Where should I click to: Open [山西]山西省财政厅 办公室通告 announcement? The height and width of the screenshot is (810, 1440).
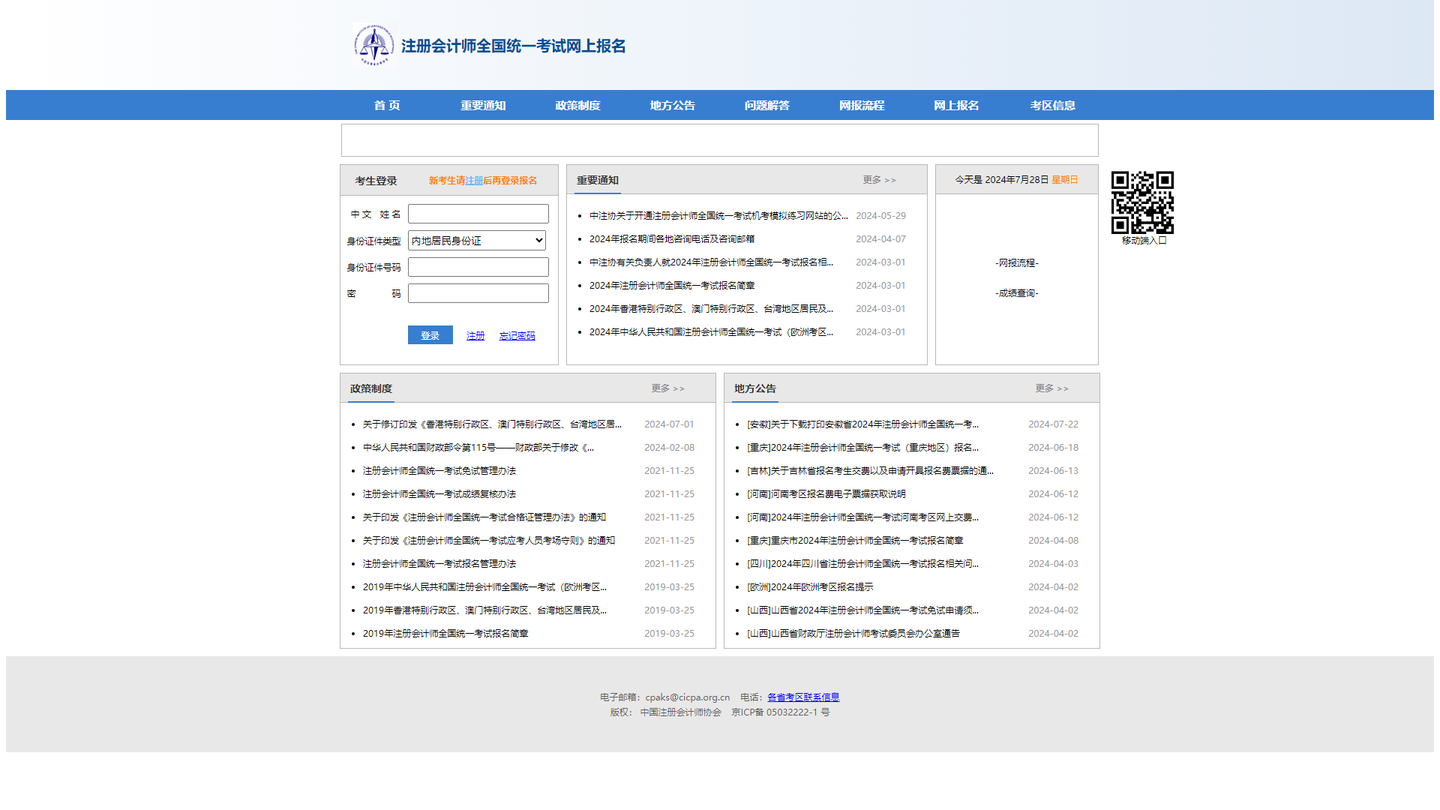coord(853,633)
